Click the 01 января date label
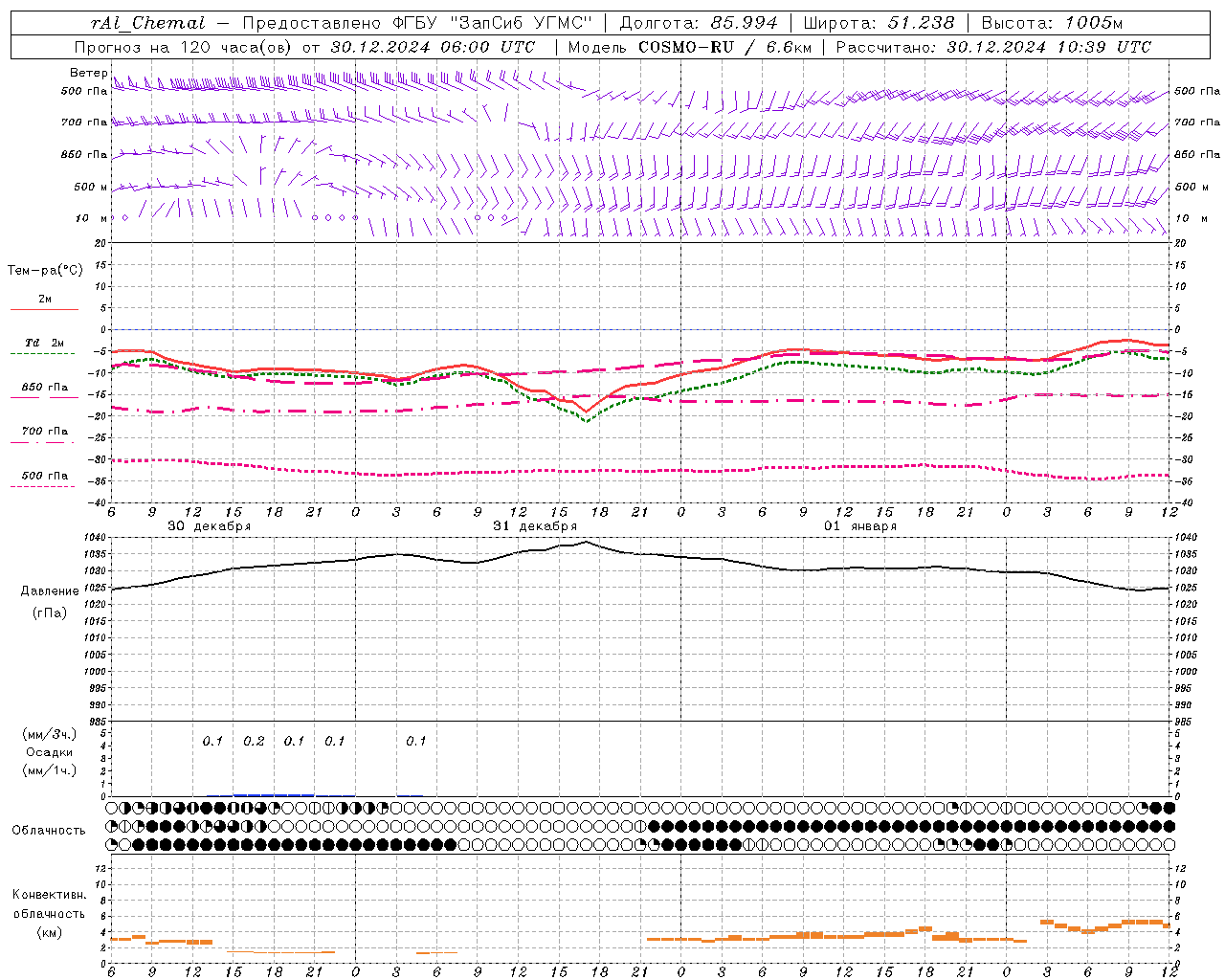1225x980 pixels. pyautogui.click(x=860, y=526)
